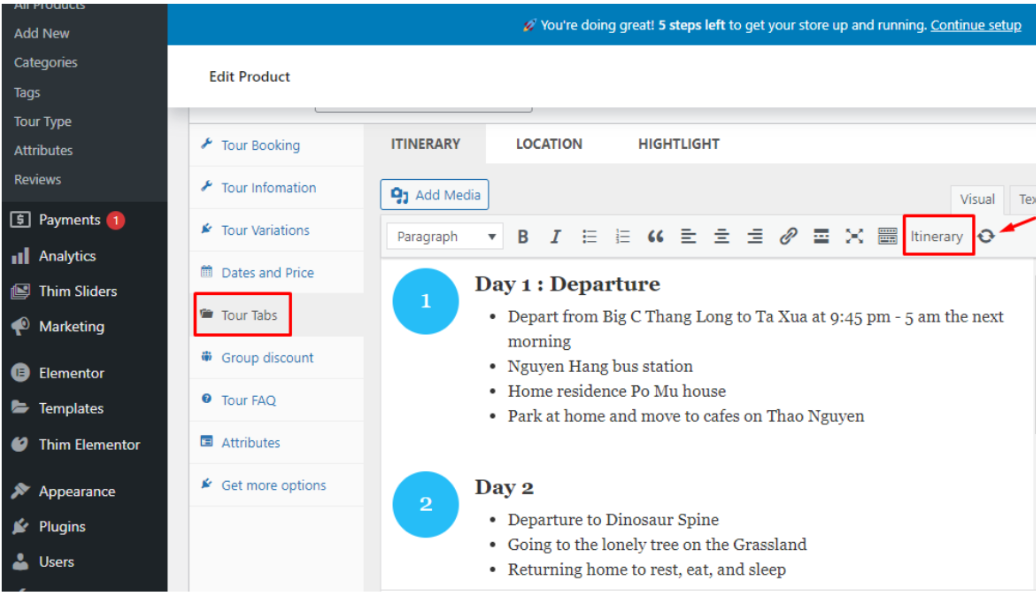The image size is (1036, 593).
Task: Click the Add Media button
Action: click(x=435, y=195)
